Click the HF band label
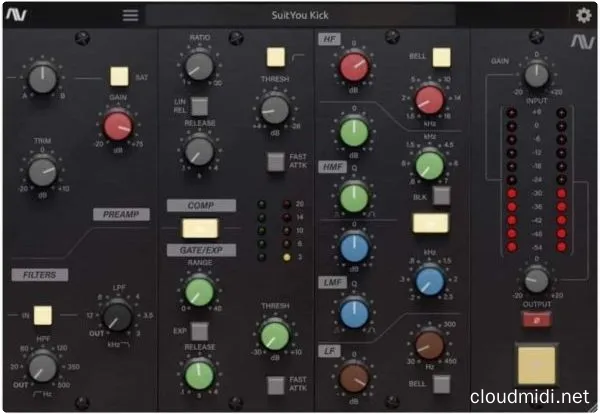 click(329, 39)
